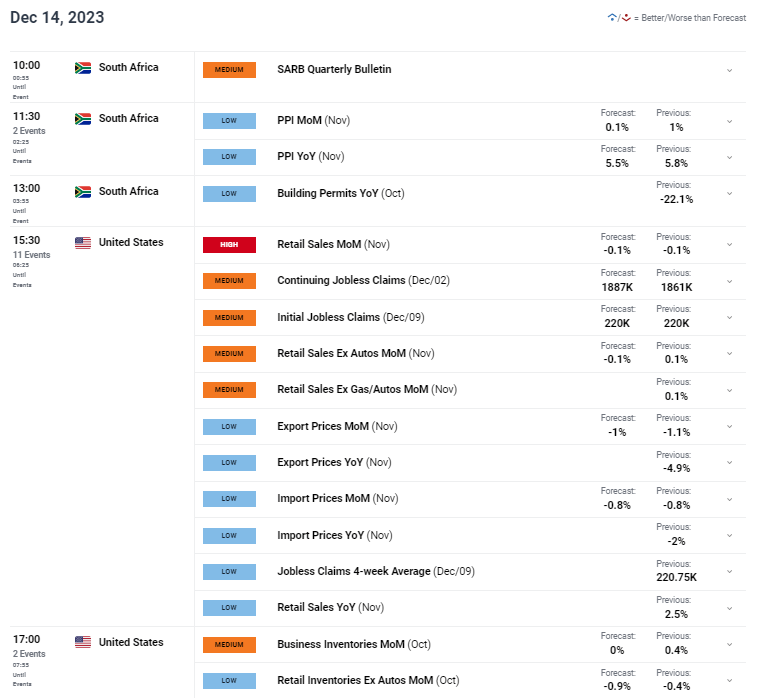This screenshot has width=758, height=698.
Task: Click United States flag icon at 17:00
Action: [x=83, y=642]
